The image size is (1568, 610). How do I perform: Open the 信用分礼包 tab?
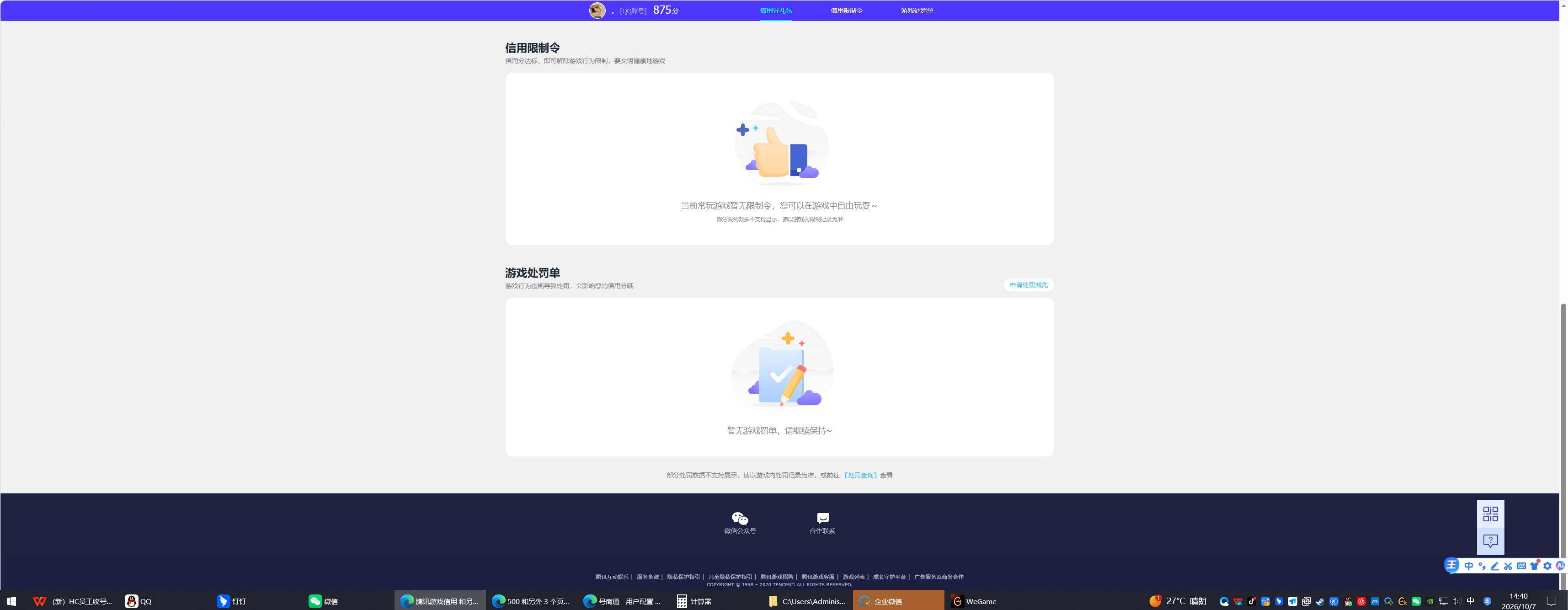(775, 11)
